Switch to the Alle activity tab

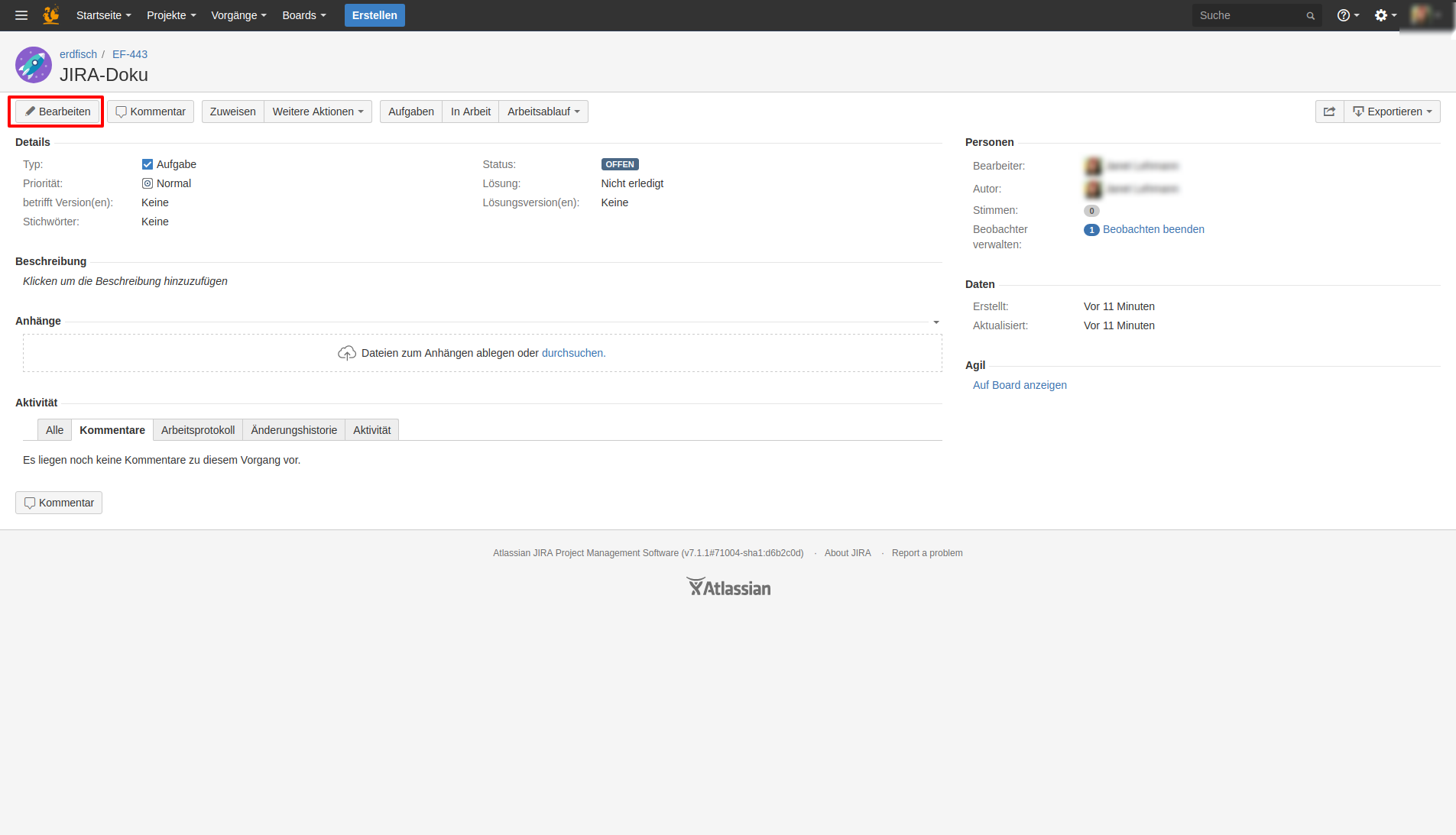55,430
